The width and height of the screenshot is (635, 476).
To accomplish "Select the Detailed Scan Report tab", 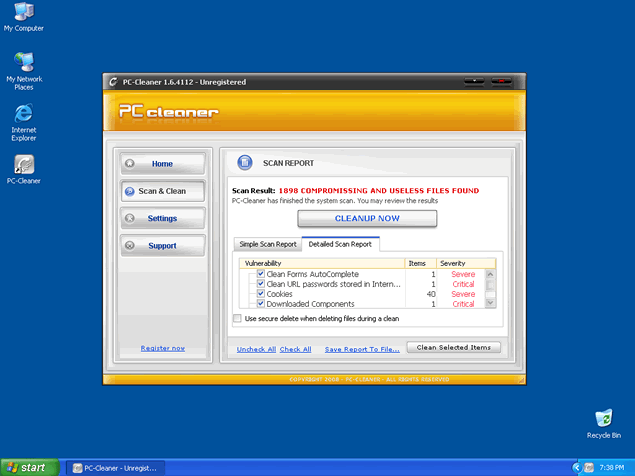I will (340, 245).
